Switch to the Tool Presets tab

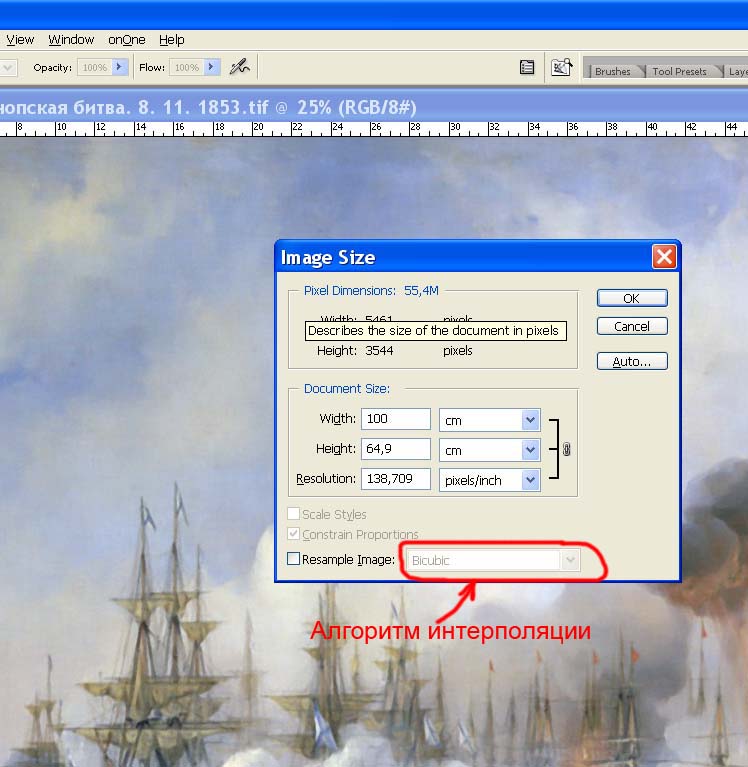(x=679, y=71)
